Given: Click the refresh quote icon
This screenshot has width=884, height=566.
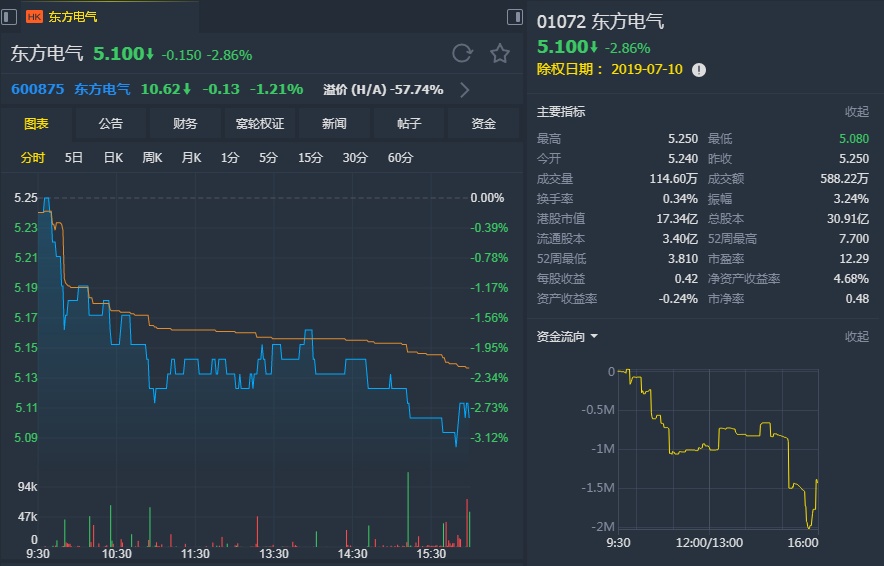Looking at the screenshot, I should click(462, 54).
